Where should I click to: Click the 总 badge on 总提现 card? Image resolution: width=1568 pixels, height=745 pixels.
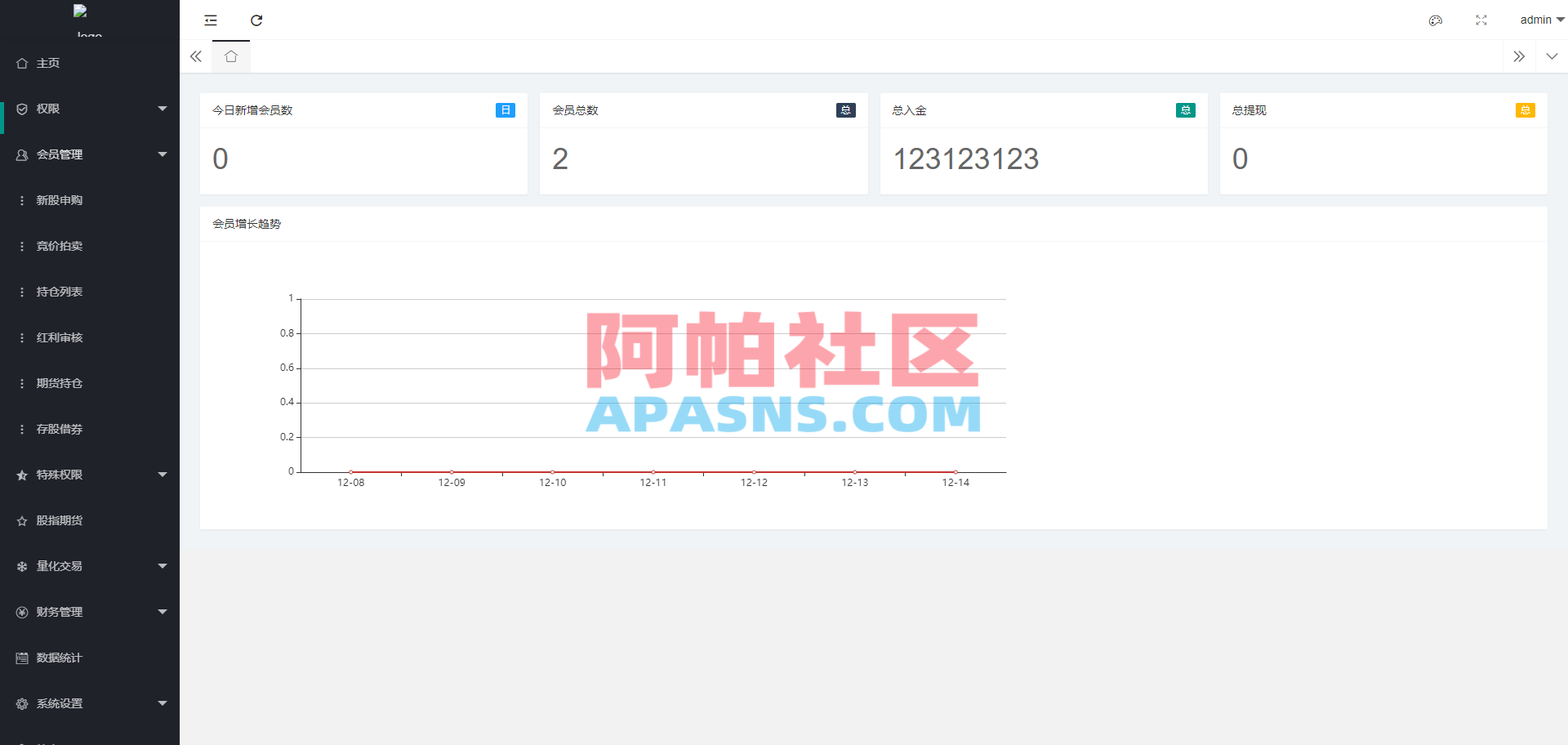1525,110
